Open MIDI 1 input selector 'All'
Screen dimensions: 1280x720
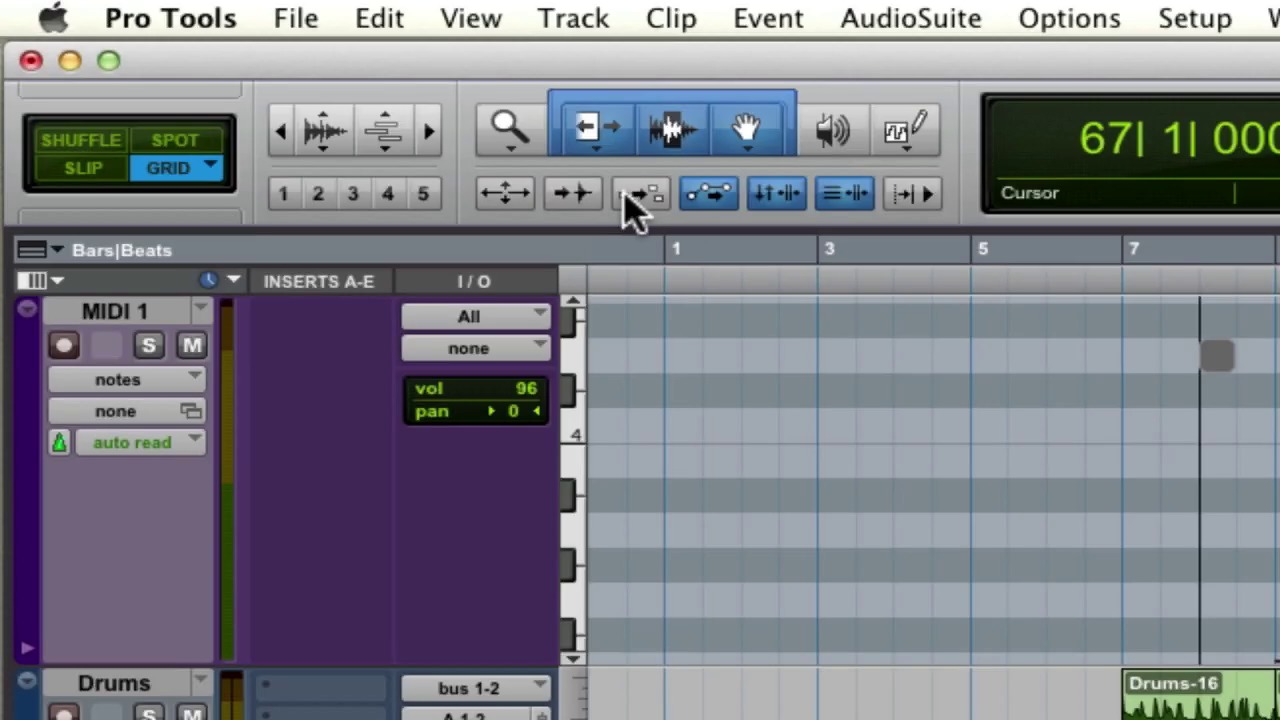click(475, 316)
